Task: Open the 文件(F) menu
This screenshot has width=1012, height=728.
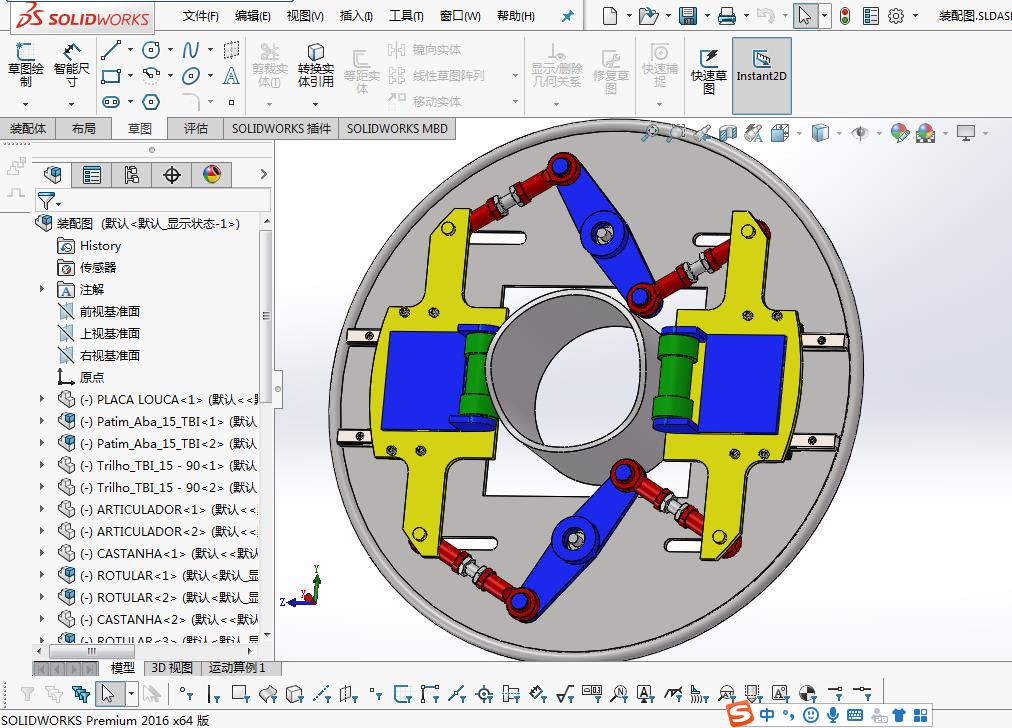Action: click(x=200, y=15)
